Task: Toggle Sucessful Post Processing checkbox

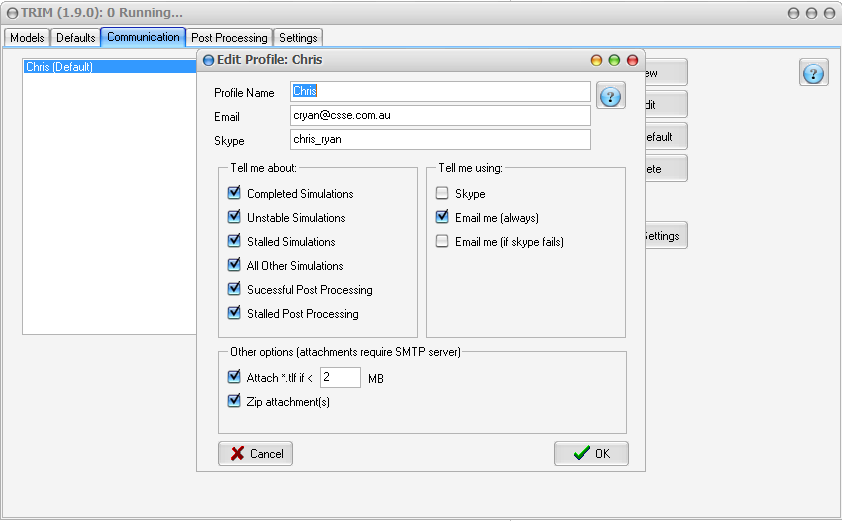Action: tap(234, 289)
